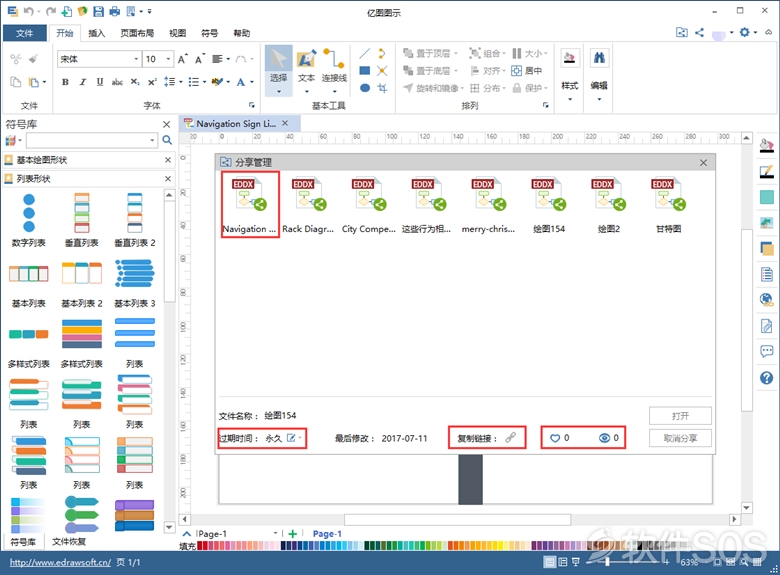This screenshot has height=575, width=780.
Task: Apply bold formatting
Action: (x=65, y=82)
